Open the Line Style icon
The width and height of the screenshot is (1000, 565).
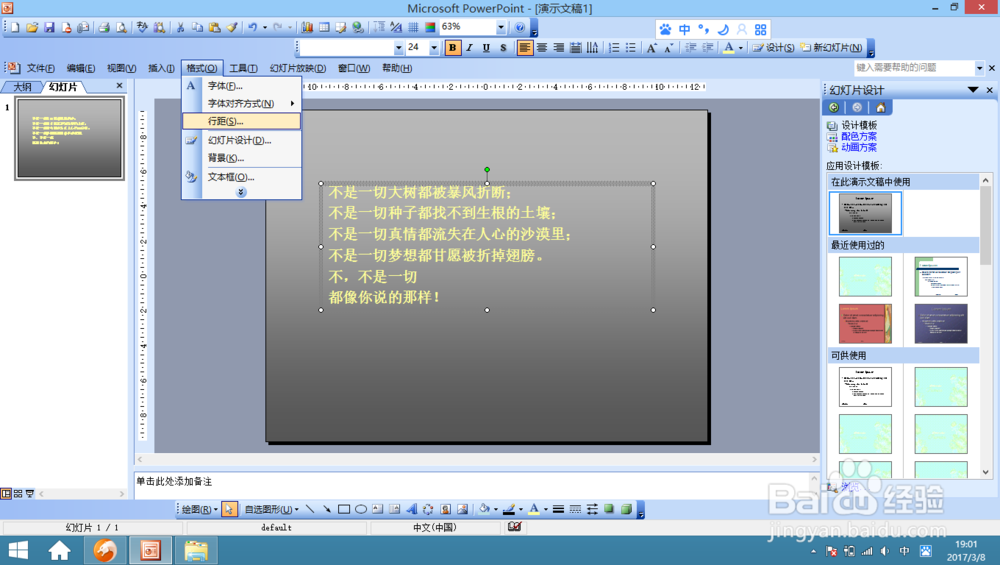[558, 509]
